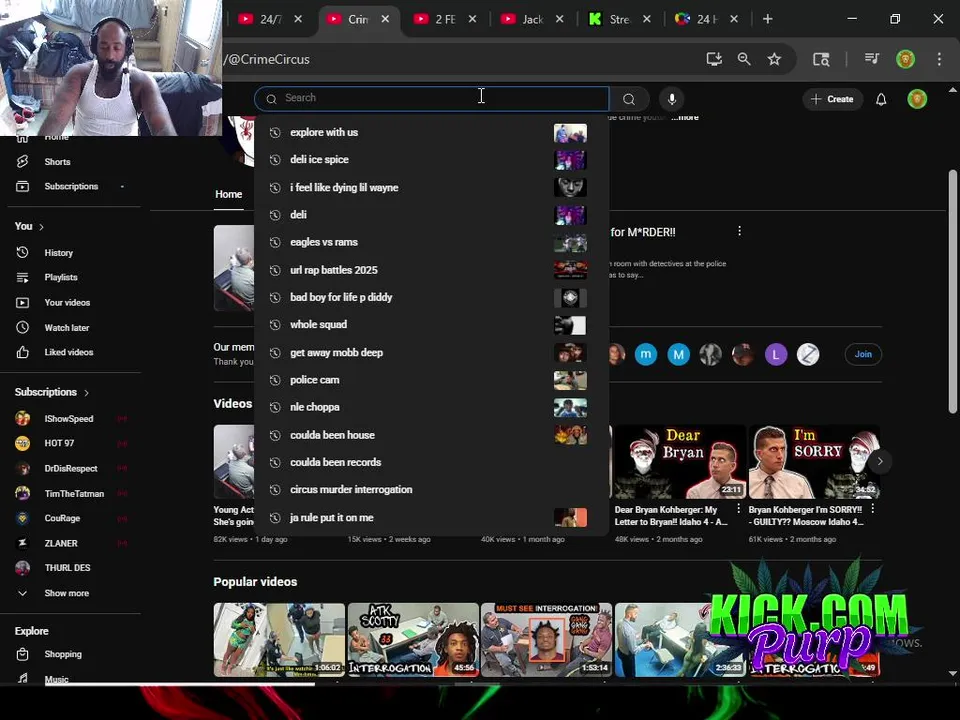Open IShowSpeed subscription channel
This screenshot has width=960, height=720.
click(70, 419)
